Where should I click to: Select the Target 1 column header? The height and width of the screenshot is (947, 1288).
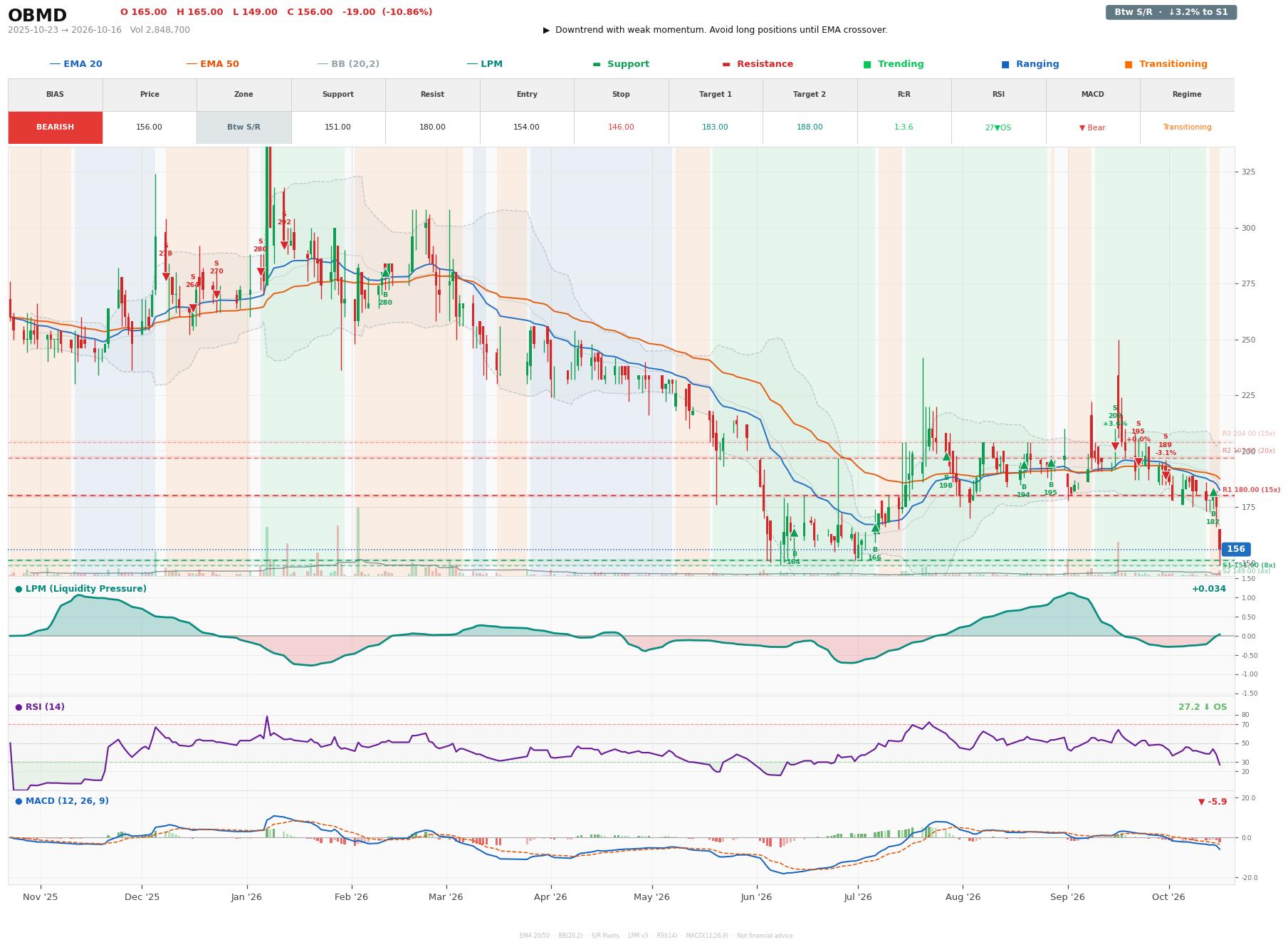[x=716, y=95]
